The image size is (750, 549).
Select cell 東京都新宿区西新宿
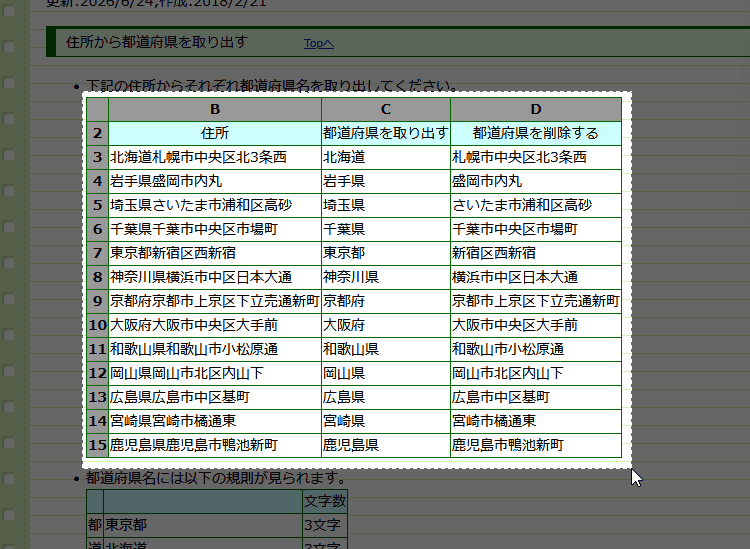pos(215,253)
